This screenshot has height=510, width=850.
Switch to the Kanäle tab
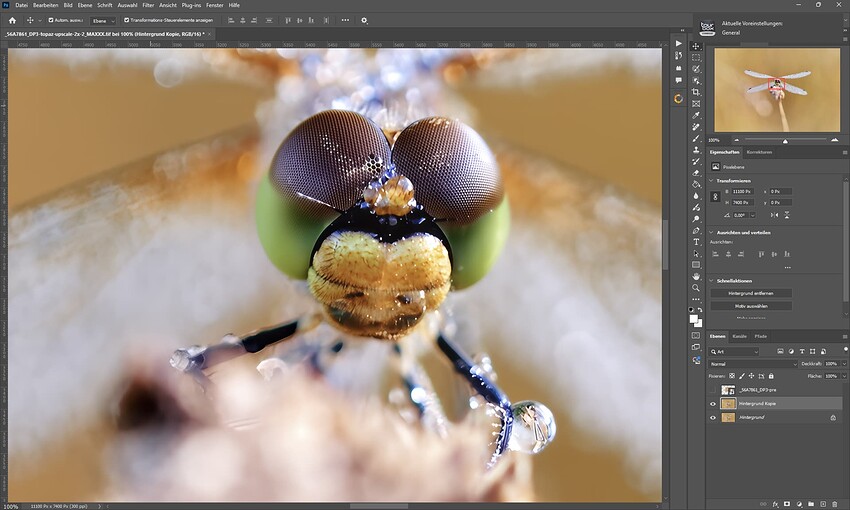739,336
